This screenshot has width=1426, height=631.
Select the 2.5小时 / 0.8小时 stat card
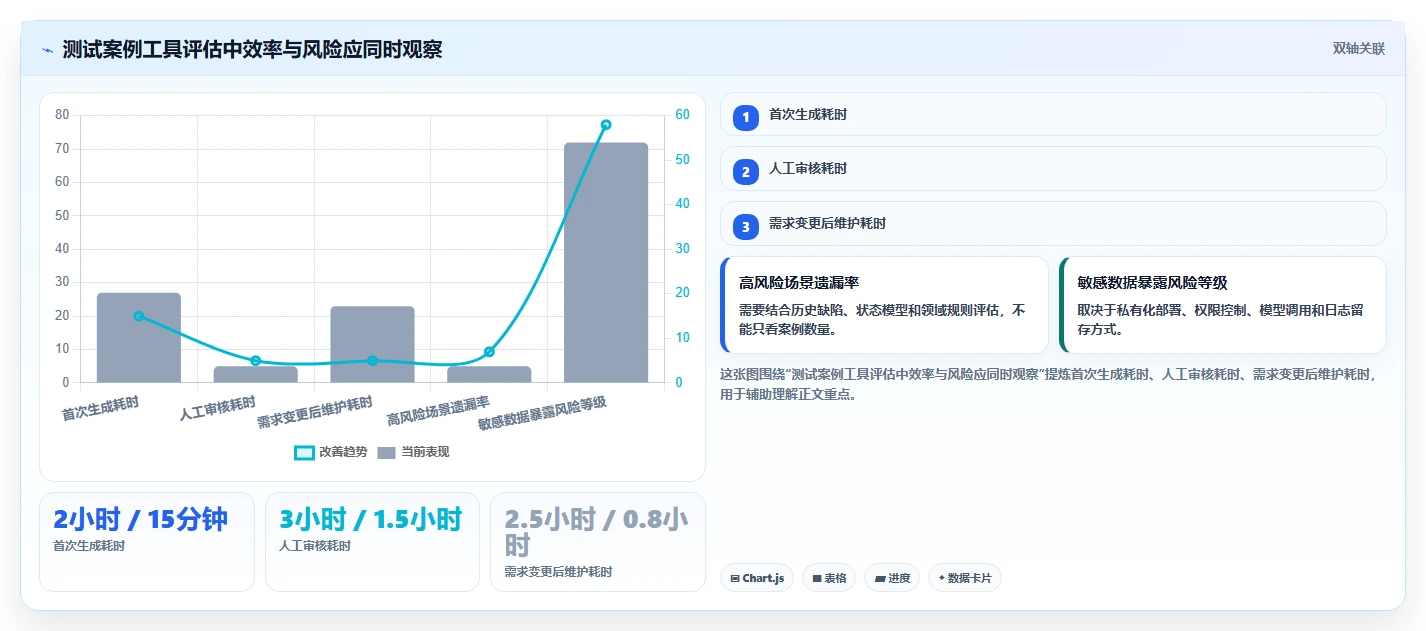[598, 542]
